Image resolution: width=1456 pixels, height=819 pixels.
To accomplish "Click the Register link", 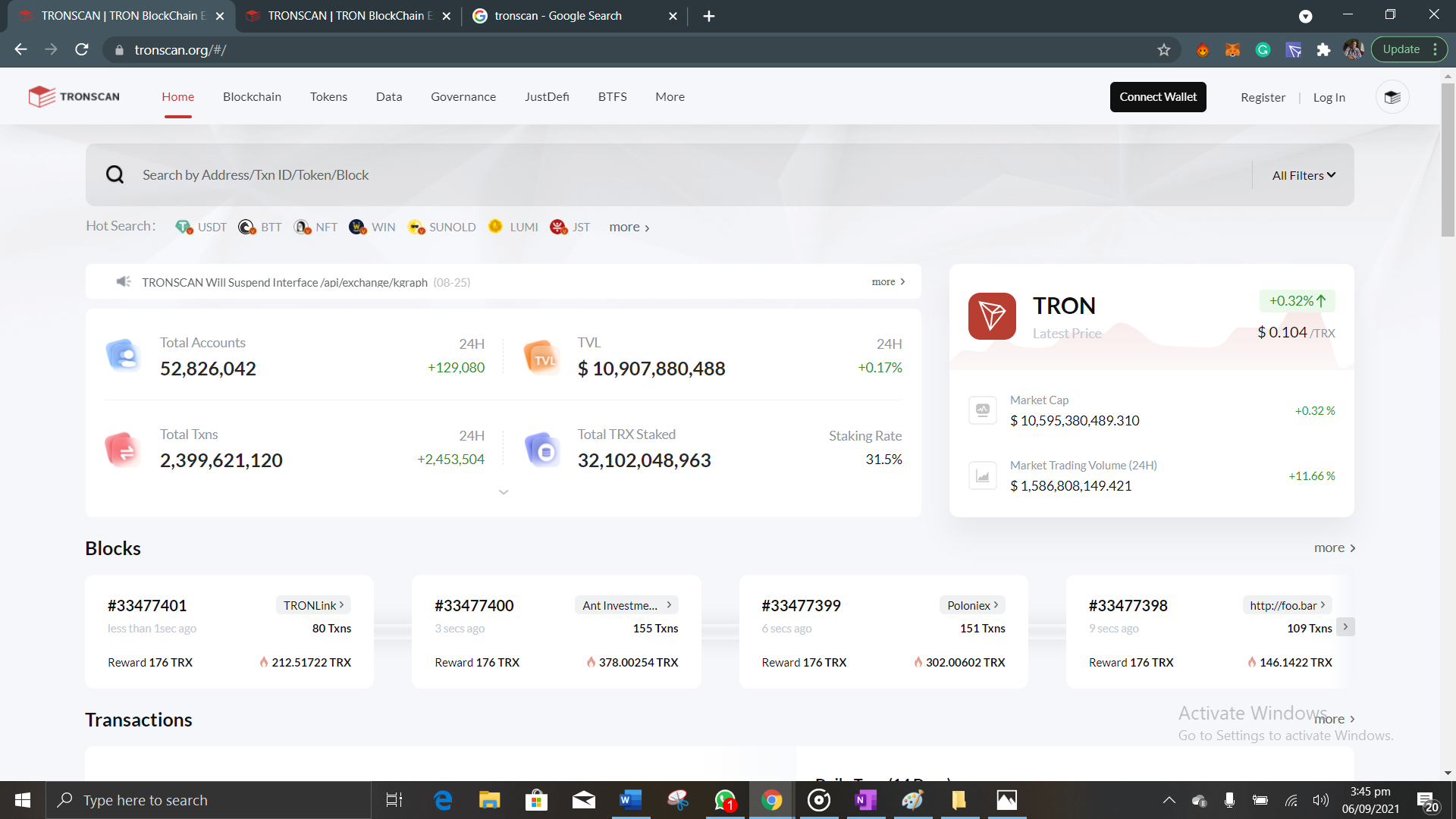I will [x=1263, y=97].
